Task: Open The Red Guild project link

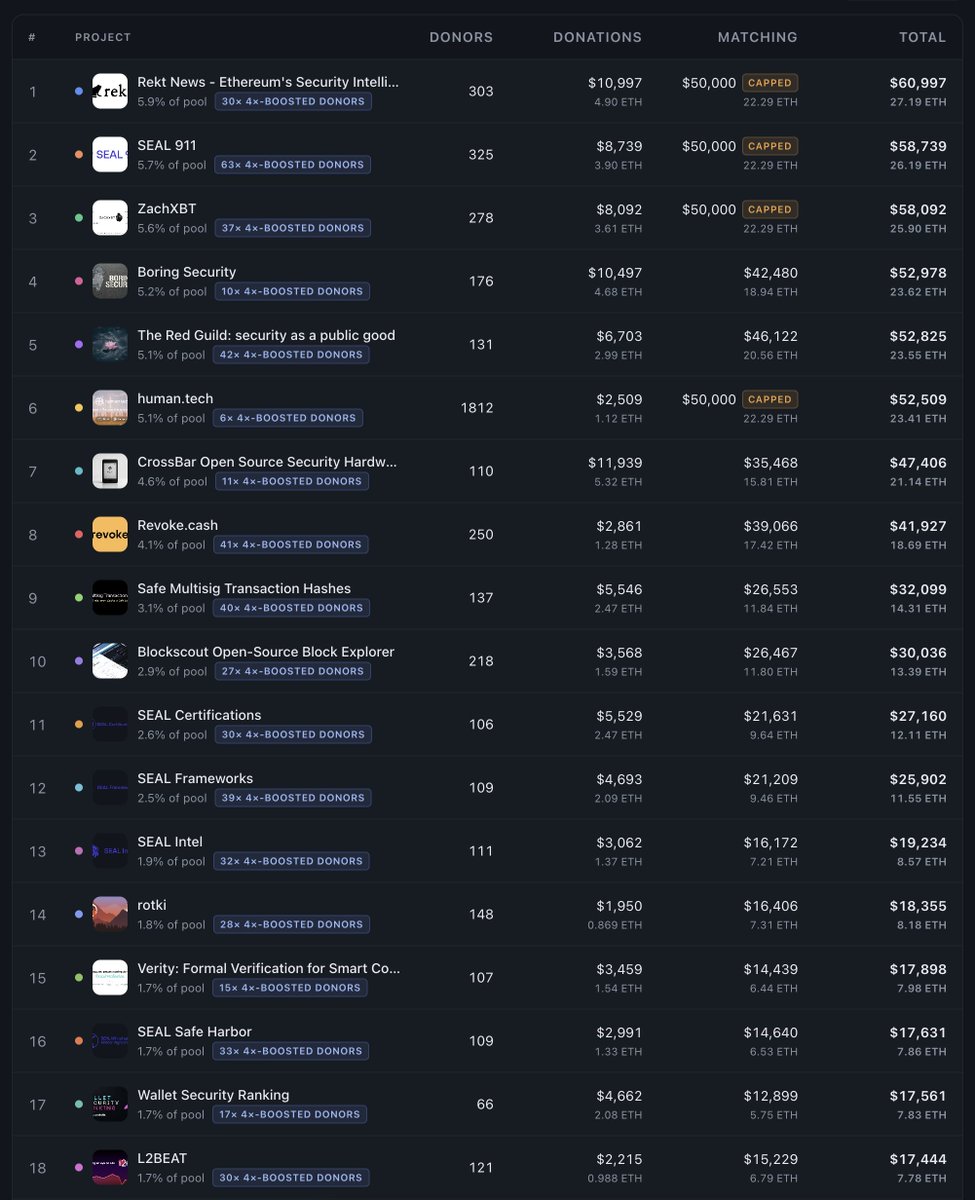Action: pyautogui.click(x=266, y=335)
